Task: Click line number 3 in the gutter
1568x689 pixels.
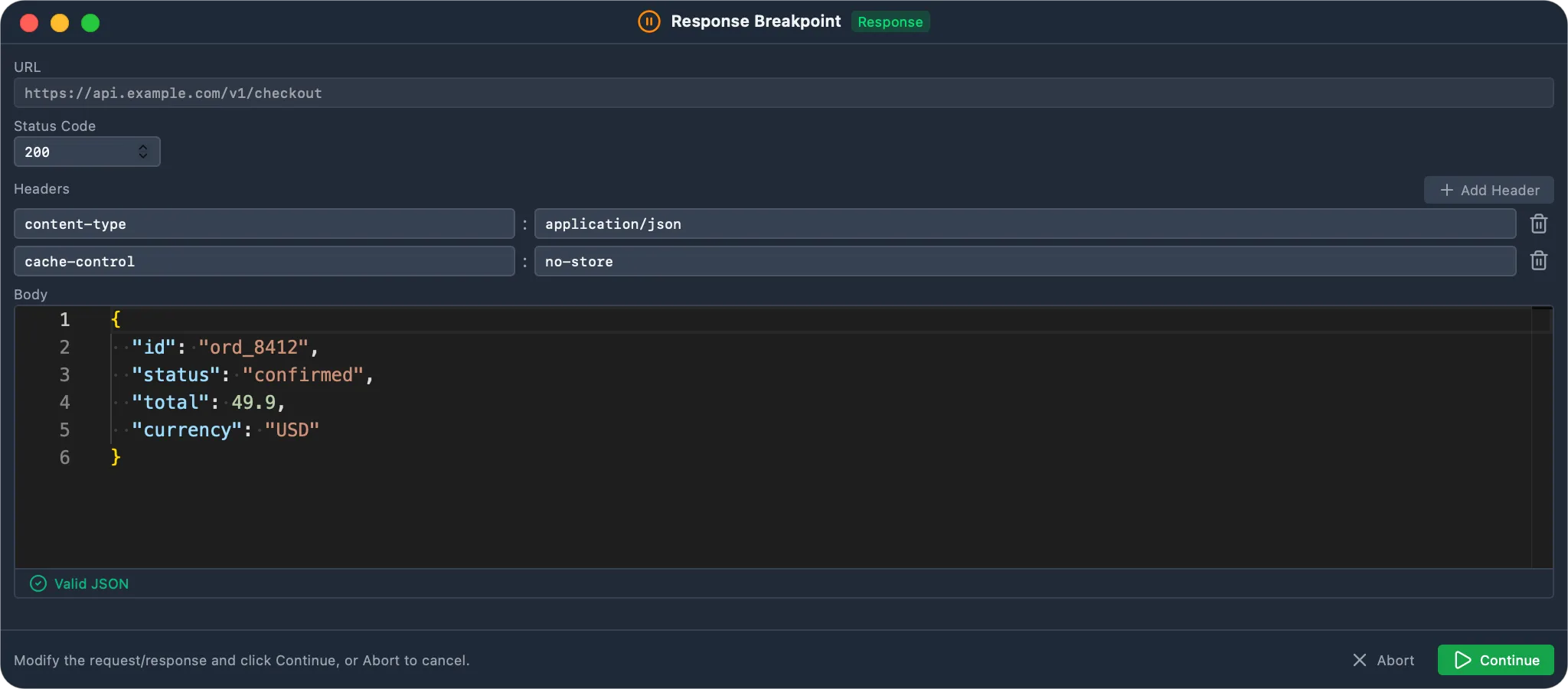Action: [x=65, y=375]
